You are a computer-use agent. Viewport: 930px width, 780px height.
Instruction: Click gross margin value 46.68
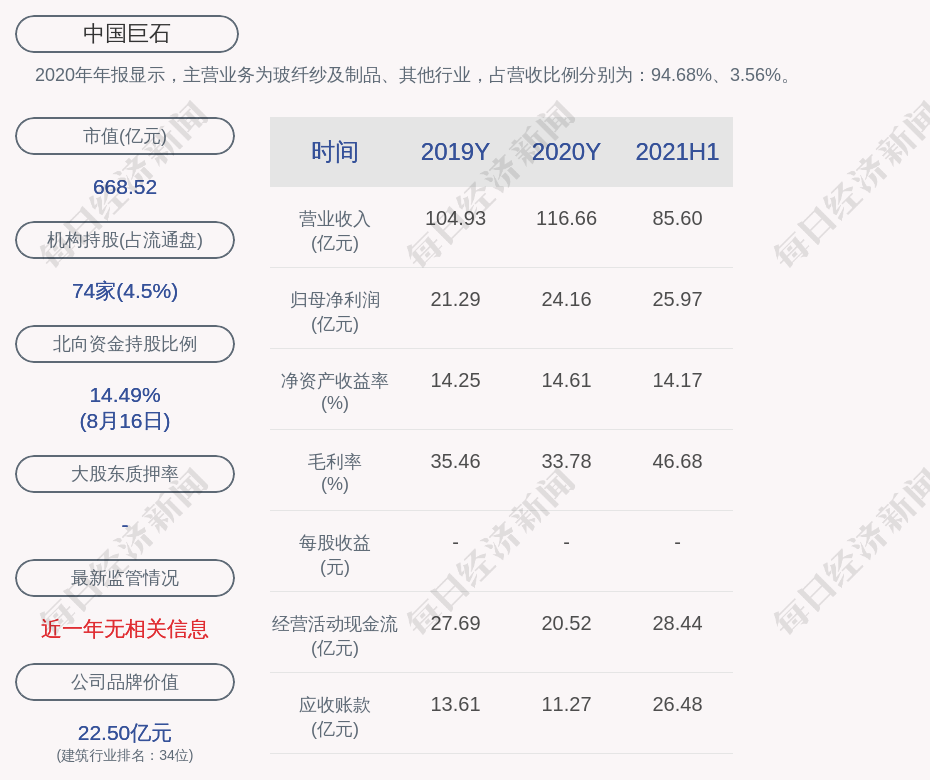tap(677, 461)
